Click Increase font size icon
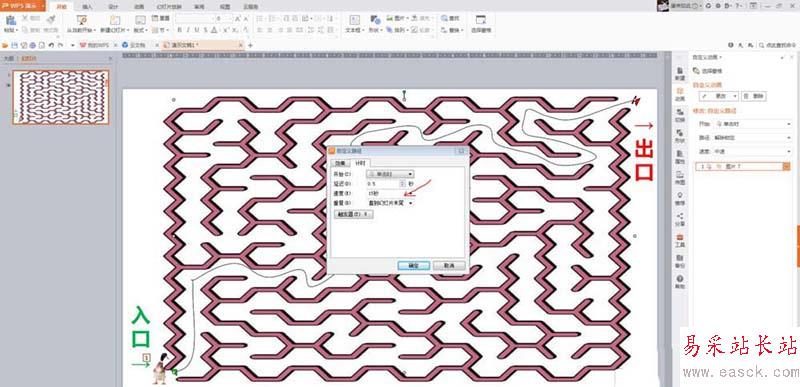This screenshot has height=387, width=800. (x=238, y=18)
